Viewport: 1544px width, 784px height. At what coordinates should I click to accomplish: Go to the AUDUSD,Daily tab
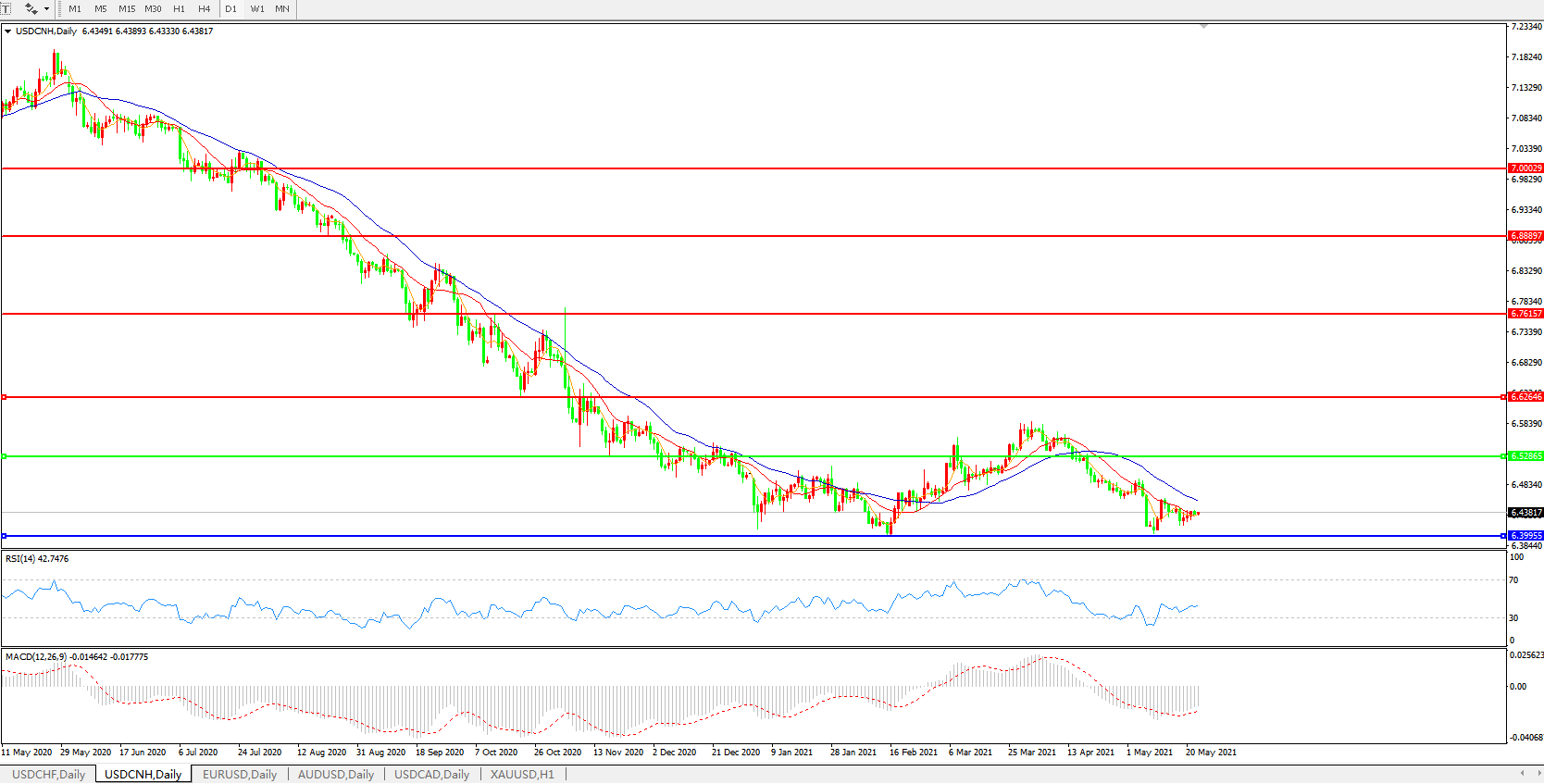[335, 774]
